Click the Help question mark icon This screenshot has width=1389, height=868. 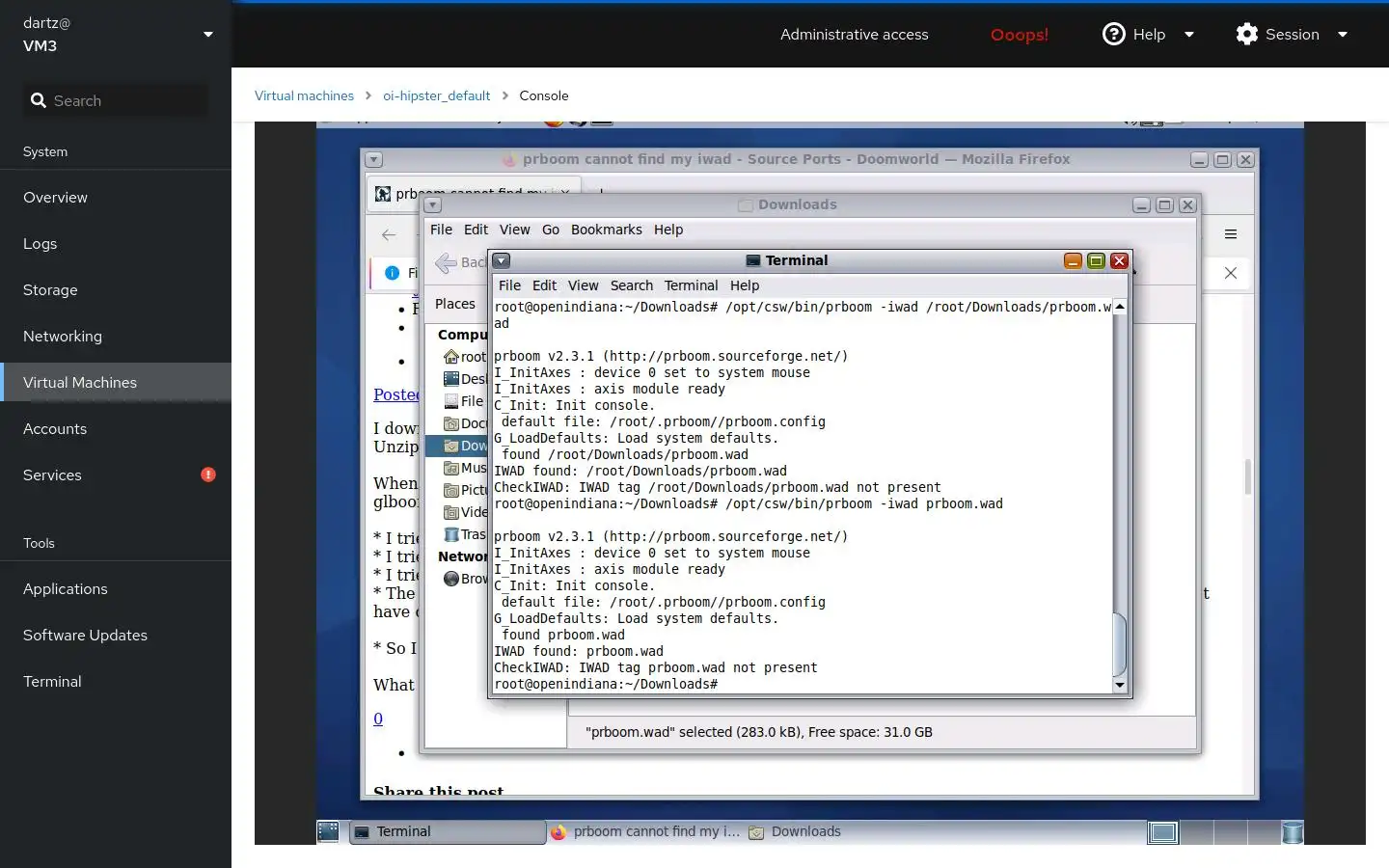tap(1114, 34)
